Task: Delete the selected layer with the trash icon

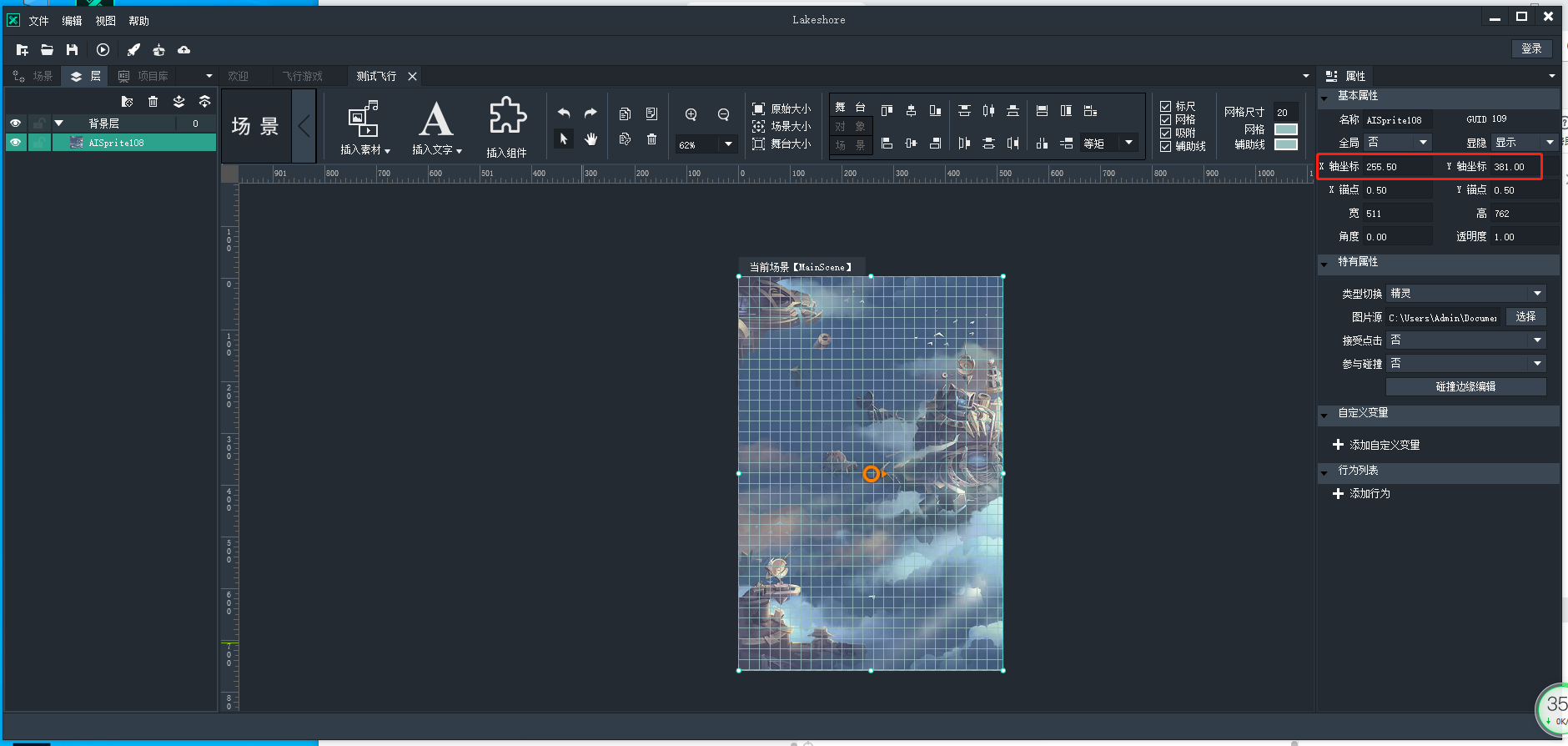Action: (x=153, y=102)
